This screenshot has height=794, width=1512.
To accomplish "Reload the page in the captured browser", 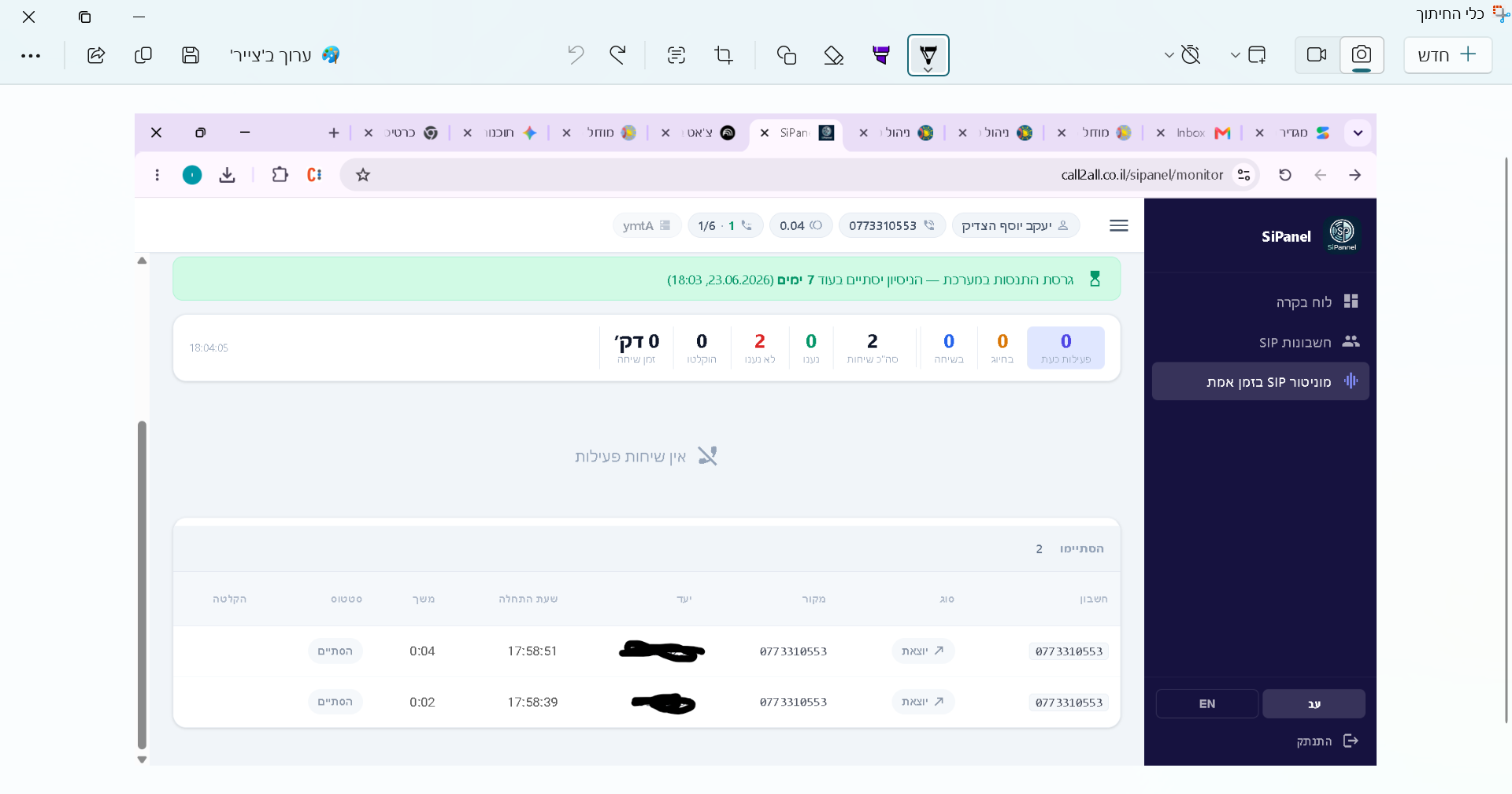I will point(1285,175).
